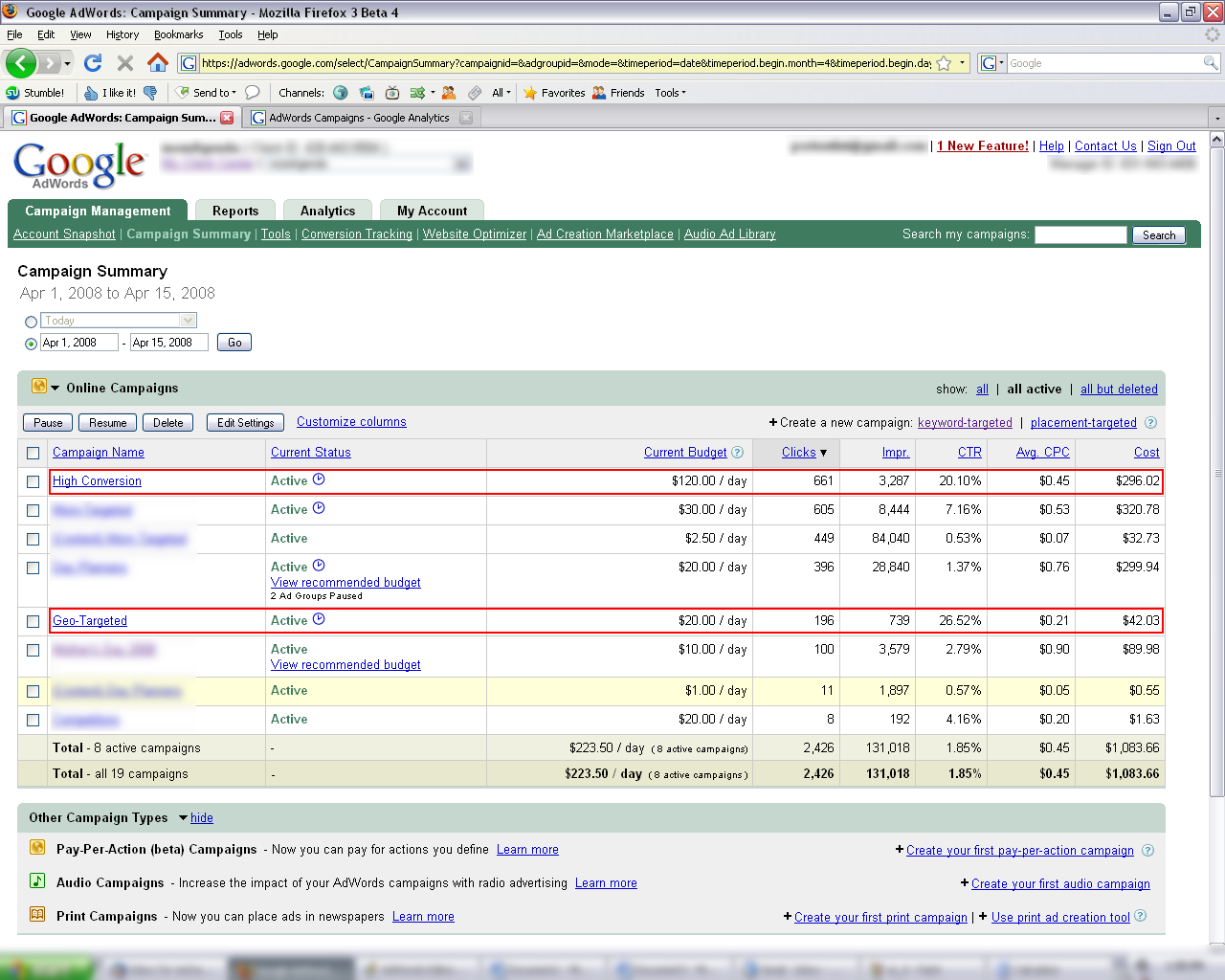Viewport: 1225px width, 980px height.
Task: Open the Send to dropdown
Action: [206, 93]
